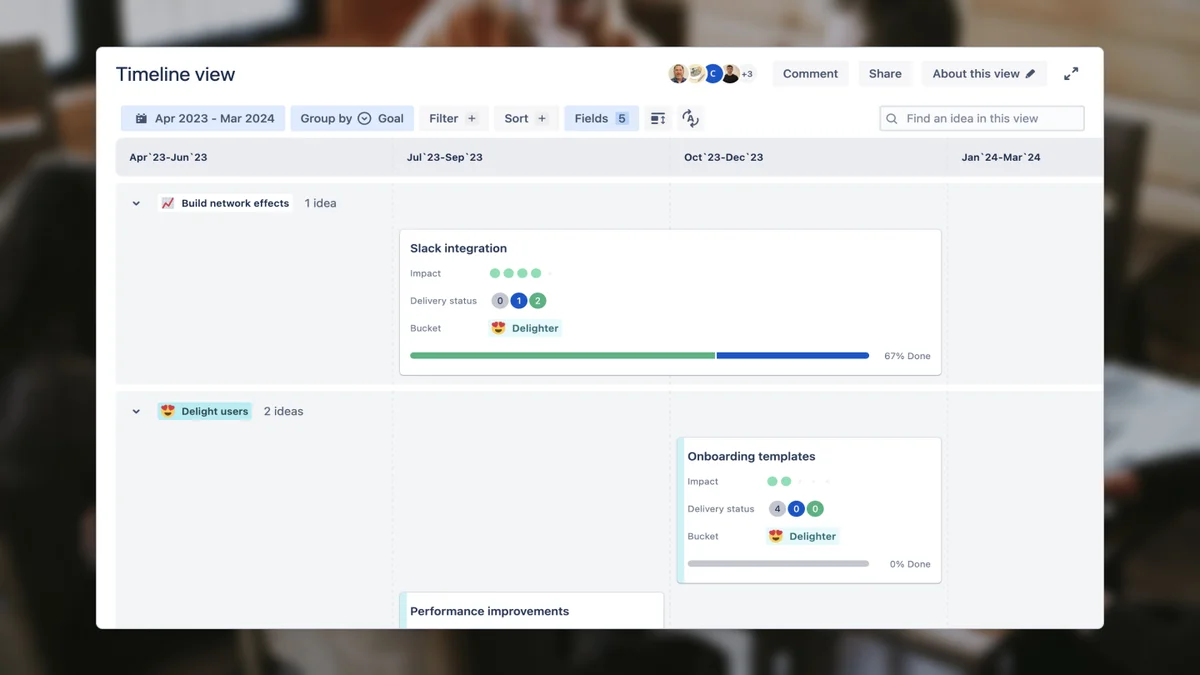Click the search magnifier in the idea search box
Image resolution: width=1200 pixels, height=675 pixels.
(891, 118)
